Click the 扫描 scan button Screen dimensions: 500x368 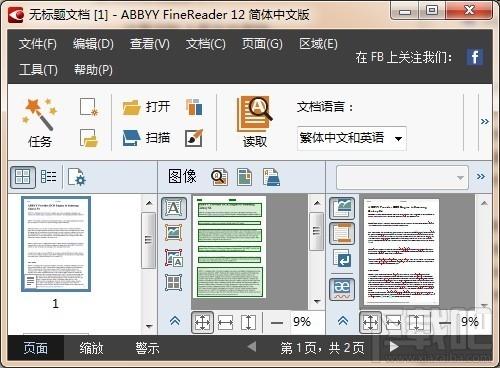tap(146, 138)
